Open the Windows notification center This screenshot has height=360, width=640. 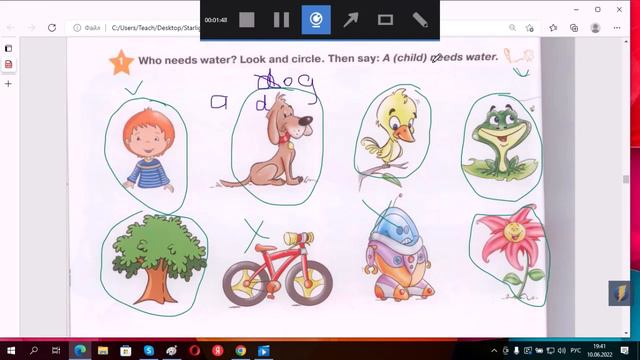(624, 351)
